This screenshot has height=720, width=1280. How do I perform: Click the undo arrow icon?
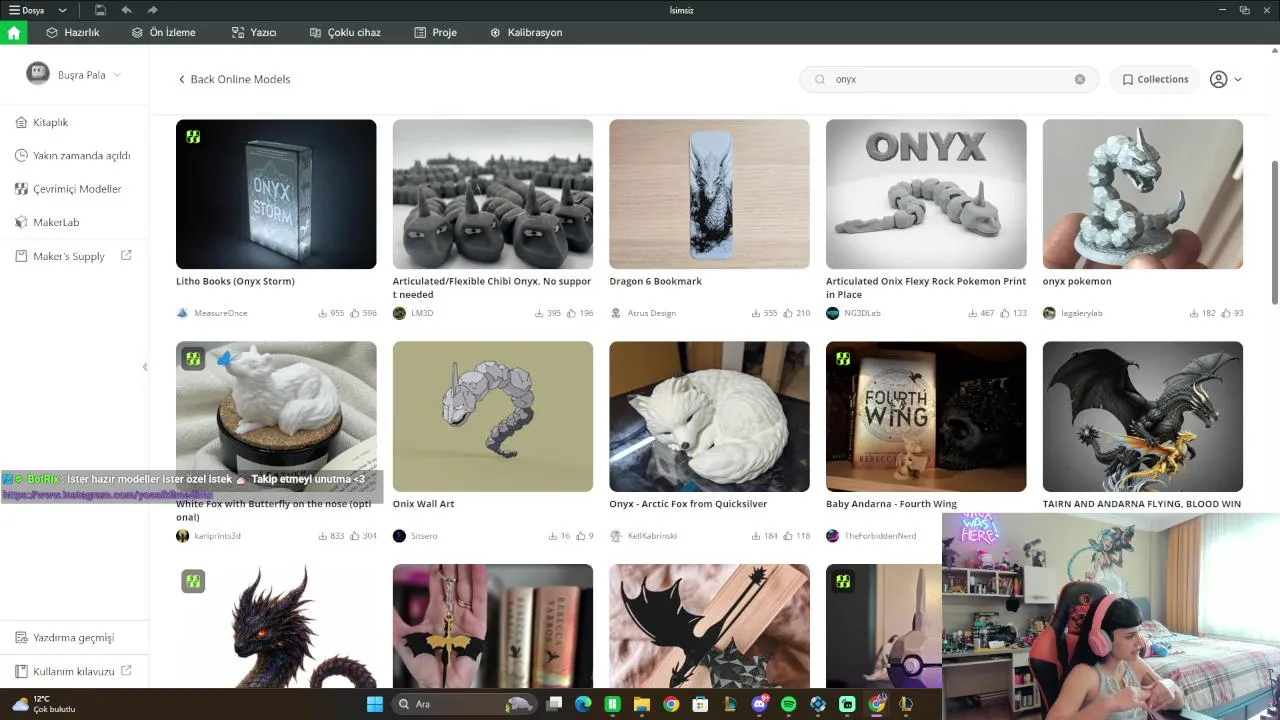pos(126,10)
